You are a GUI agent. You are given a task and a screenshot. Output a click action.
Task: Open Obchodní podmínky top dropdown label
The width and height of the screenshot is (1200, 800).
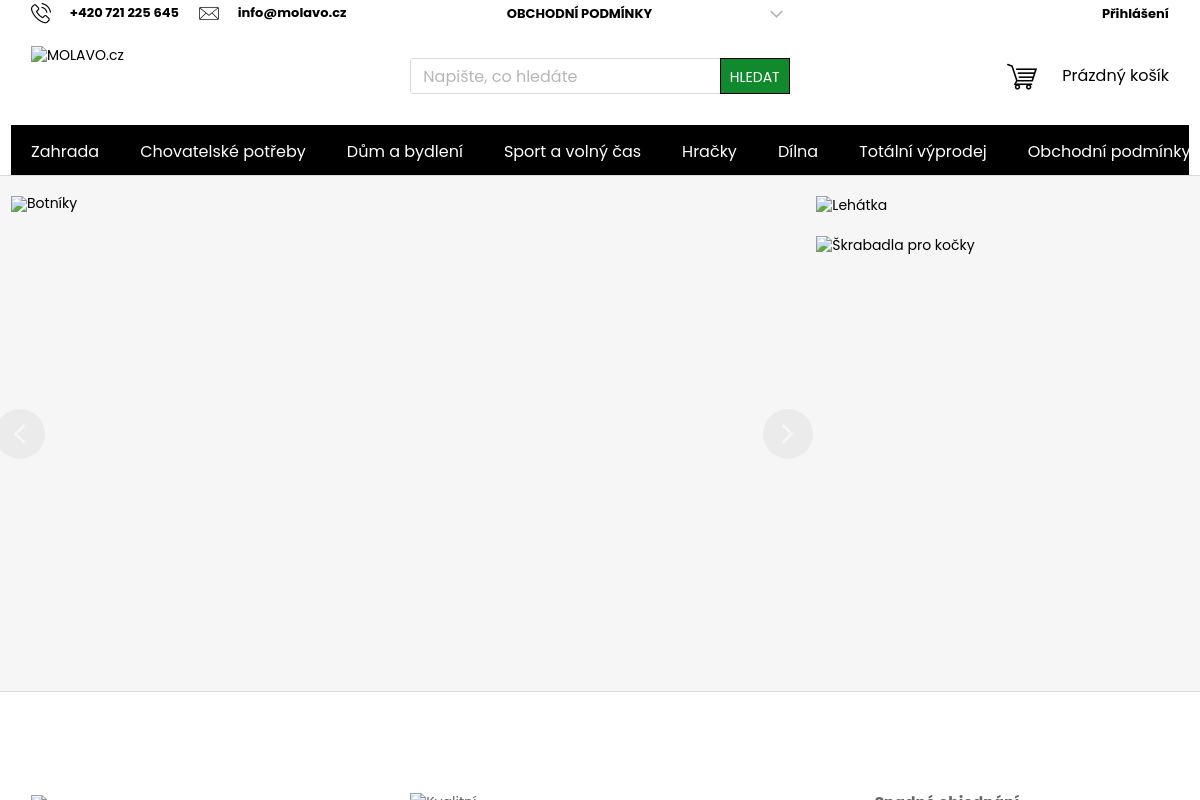tap(579, 14)
